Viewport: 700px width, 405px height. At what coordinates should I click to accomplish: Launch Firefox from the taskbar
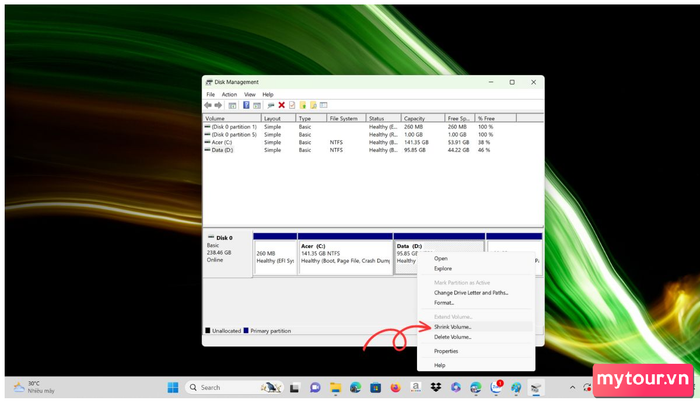(x=396, y=387)
